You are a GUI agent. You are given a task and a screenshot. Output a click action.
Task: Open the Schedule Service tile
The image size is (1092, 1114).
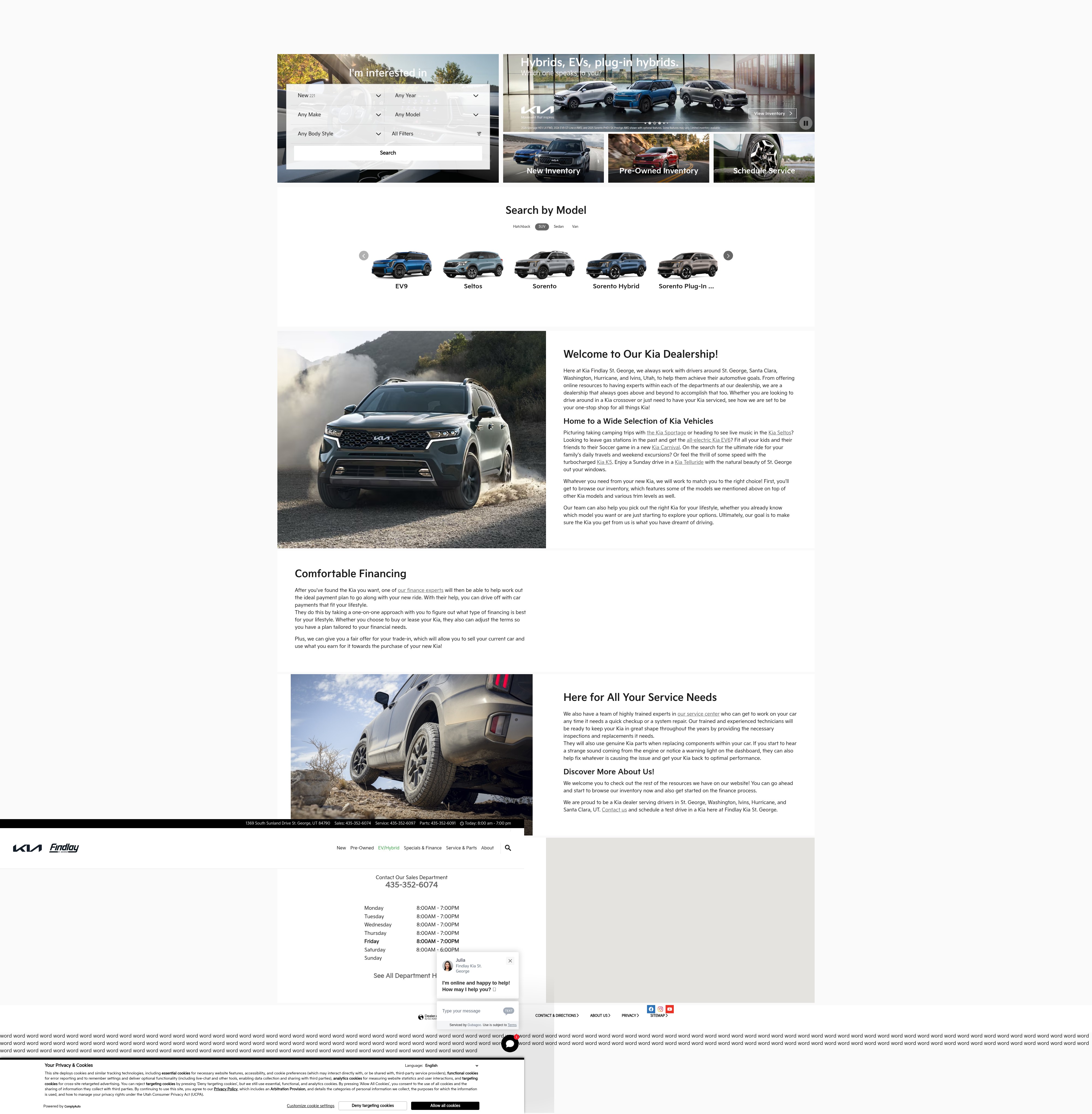pos(764,158)
